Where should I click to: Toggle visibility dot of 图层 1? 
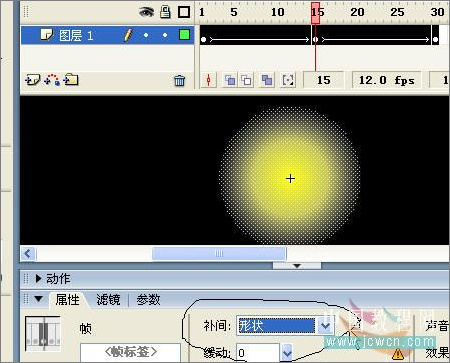[x=146, y=35]
